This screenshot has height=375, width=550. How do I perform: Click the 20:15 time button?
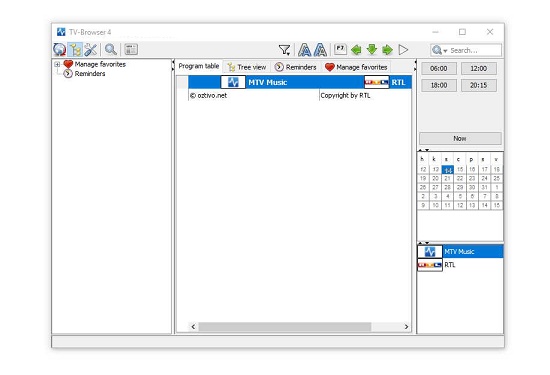pyautogui.click(x=478, y=85)
